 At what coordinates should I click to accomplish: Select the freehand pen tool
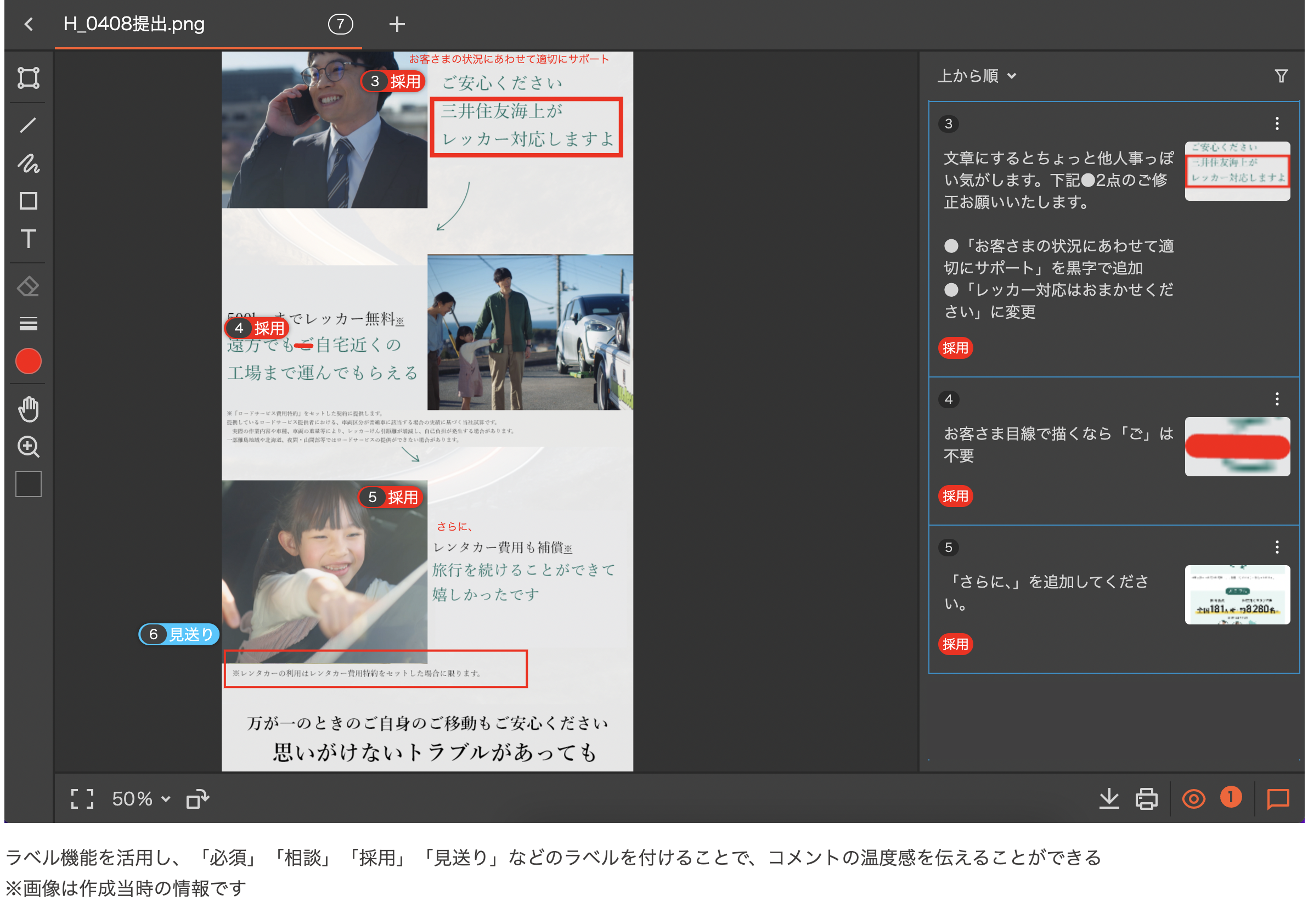(x=29, y=163)
